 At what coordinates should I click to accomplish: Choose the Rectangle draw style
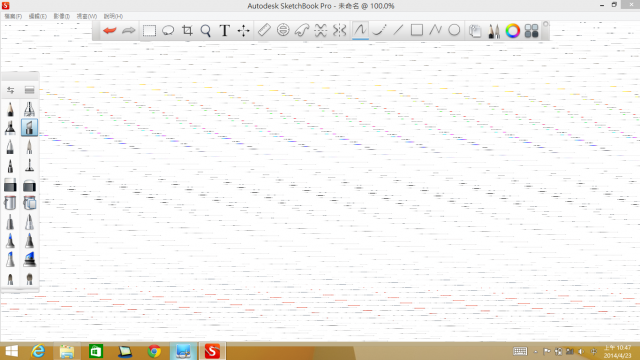417,30
